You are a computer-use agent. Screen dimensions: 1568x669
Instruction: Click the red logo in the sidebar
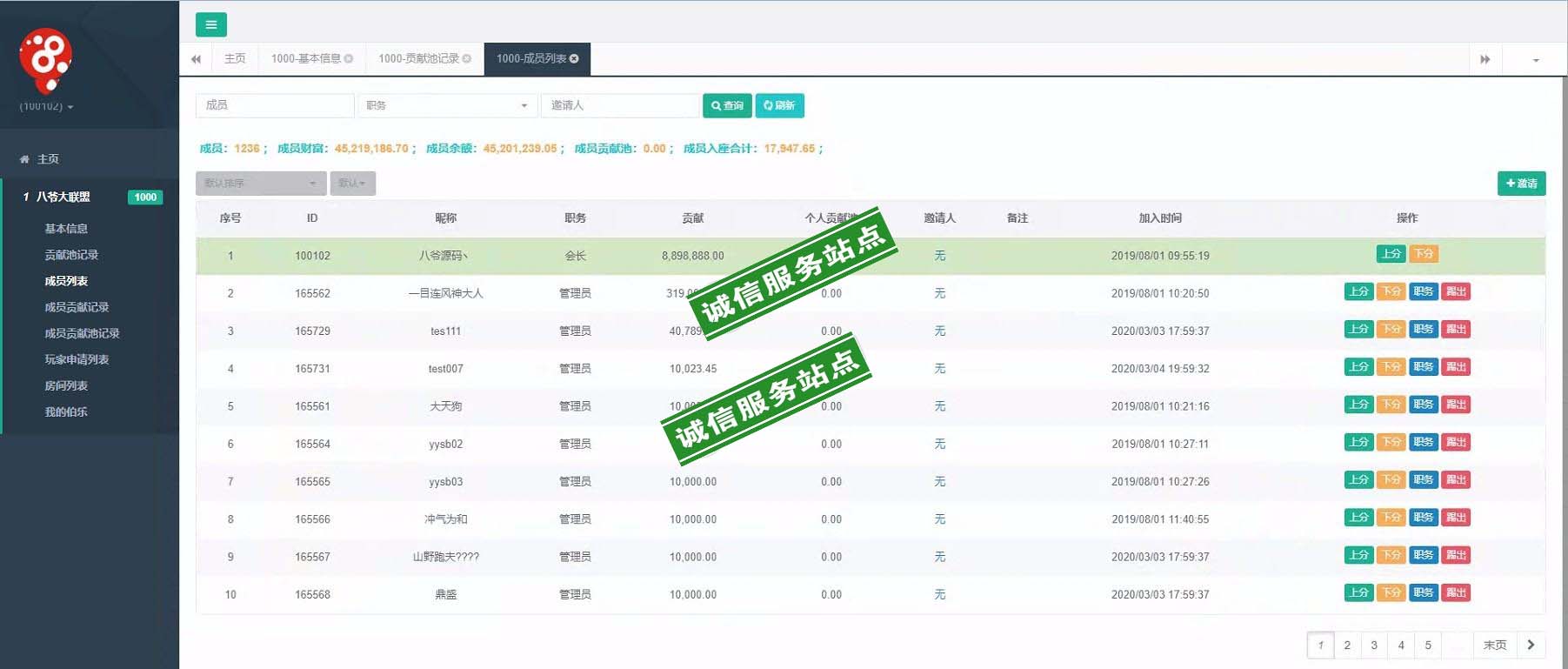[45, 59]
